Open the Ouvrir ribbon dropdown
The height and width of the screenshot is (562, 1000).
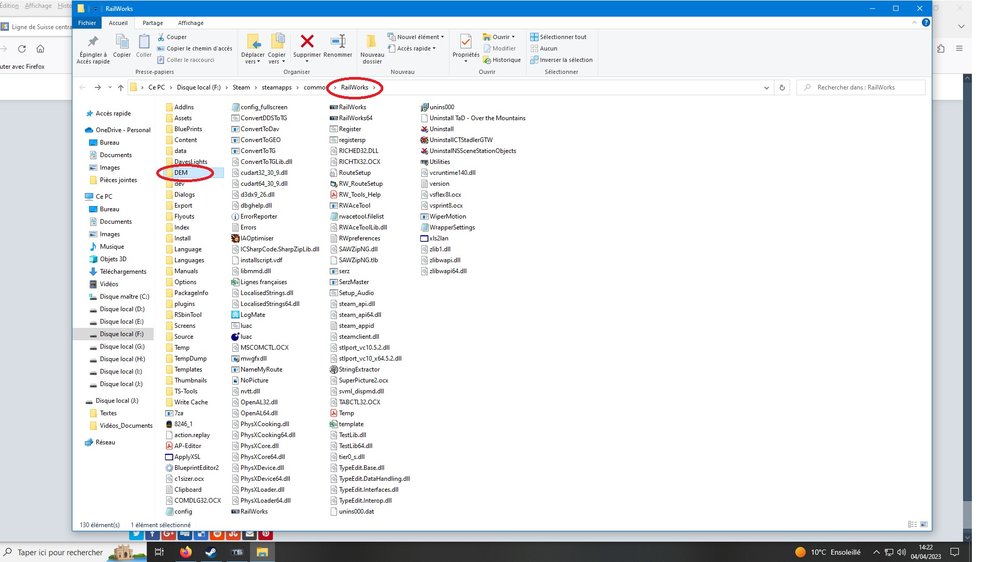[x=499, y=37]
